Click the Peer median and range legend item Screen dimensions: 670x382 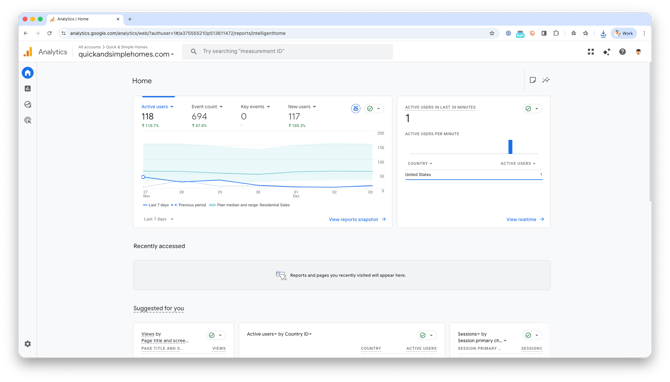tap(250, 205)
